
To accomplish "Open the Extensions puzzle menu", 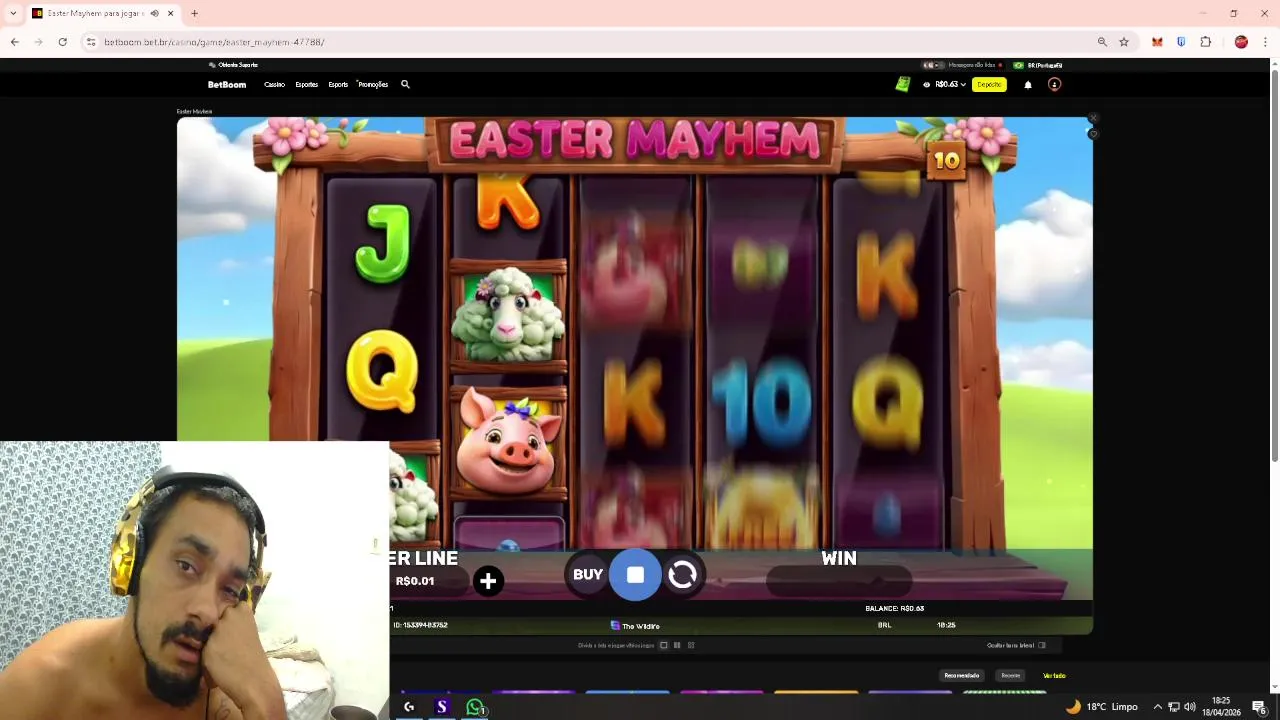I will tap(1205, 42).
